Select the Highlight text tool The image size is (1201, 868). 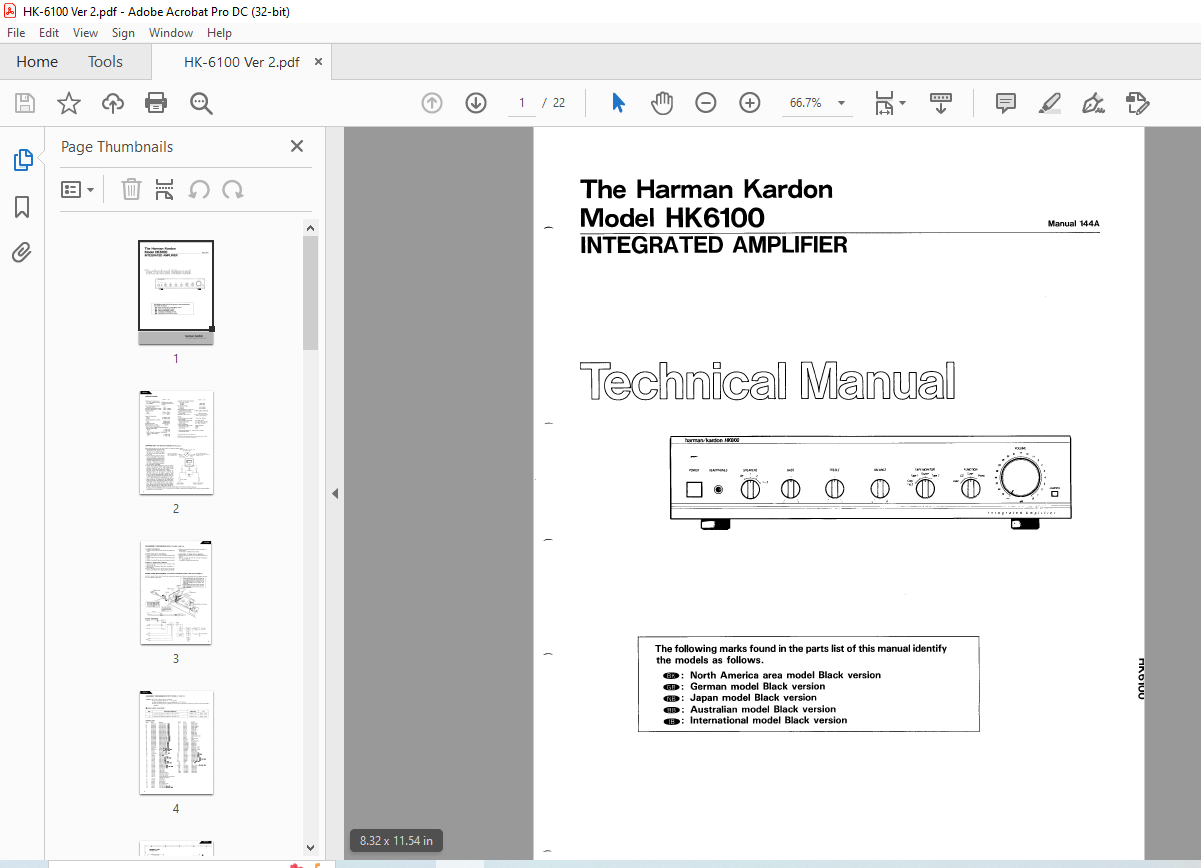[x=1050, y=103]
